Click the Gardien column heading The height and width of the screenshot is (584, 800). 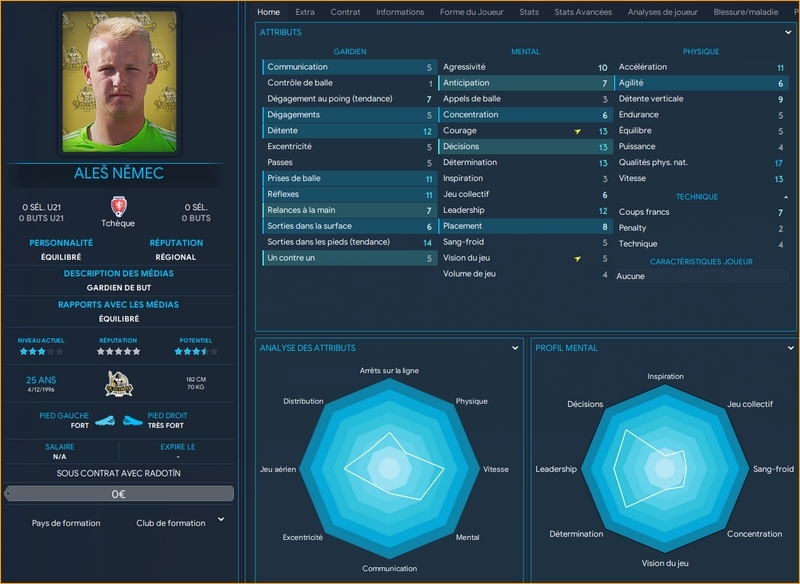pos(349,52)
